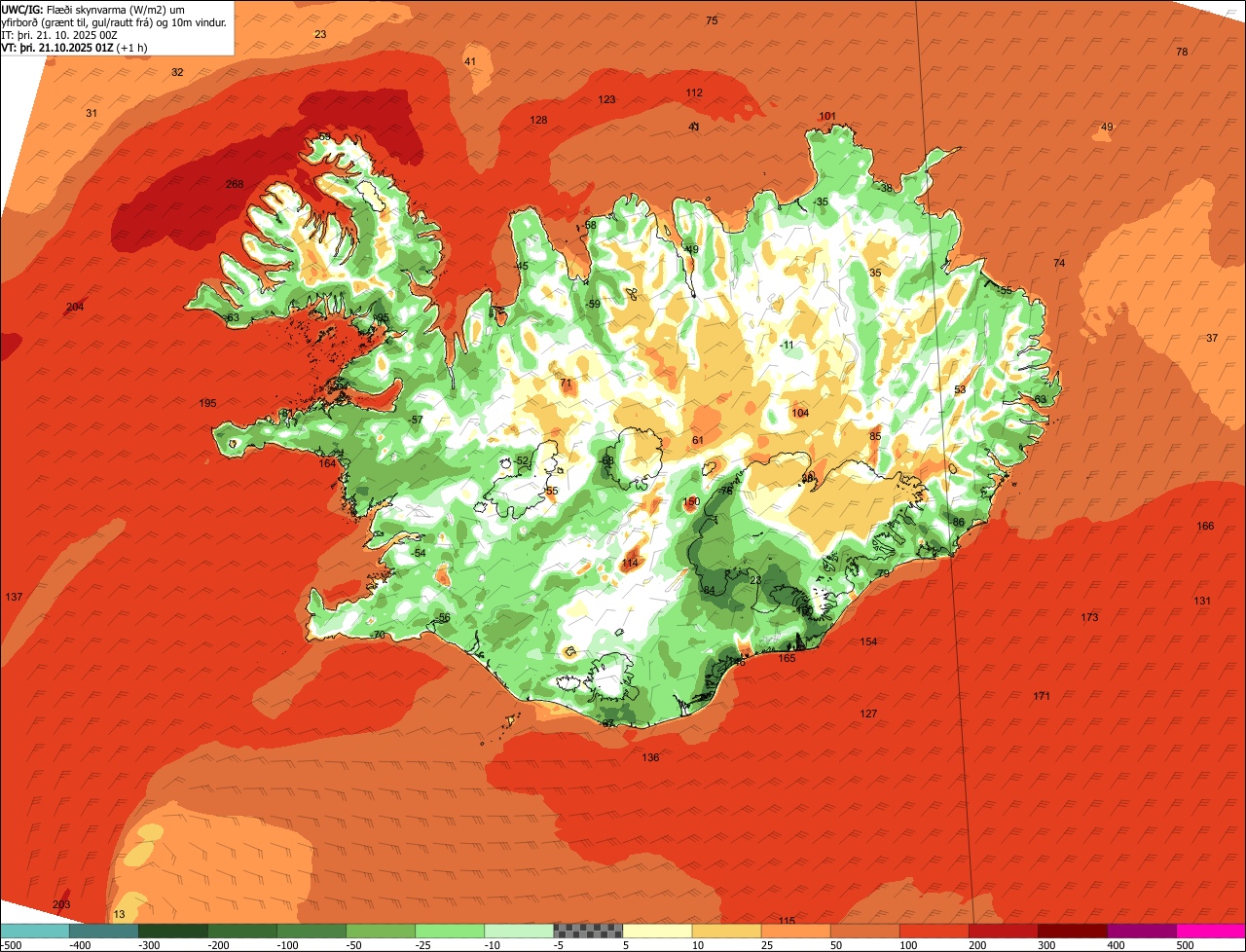Click the 32 value in the upper-left sea
This screenshot has height=952, width=1246.
point(177,72)
